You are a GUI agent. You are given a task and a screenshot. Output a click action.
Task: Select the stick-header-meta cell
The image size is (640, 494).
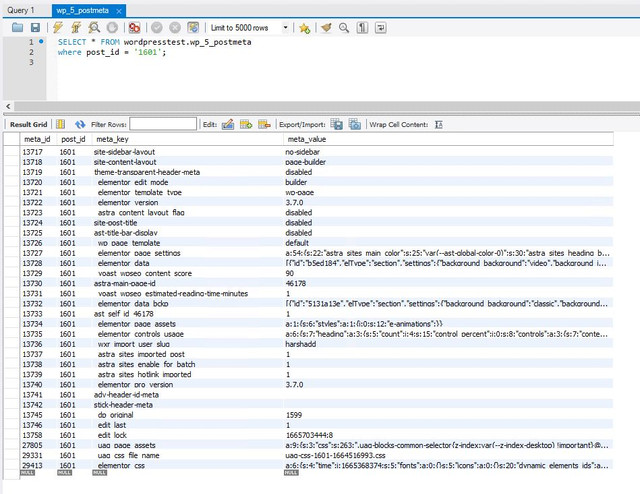coord(187,405)
